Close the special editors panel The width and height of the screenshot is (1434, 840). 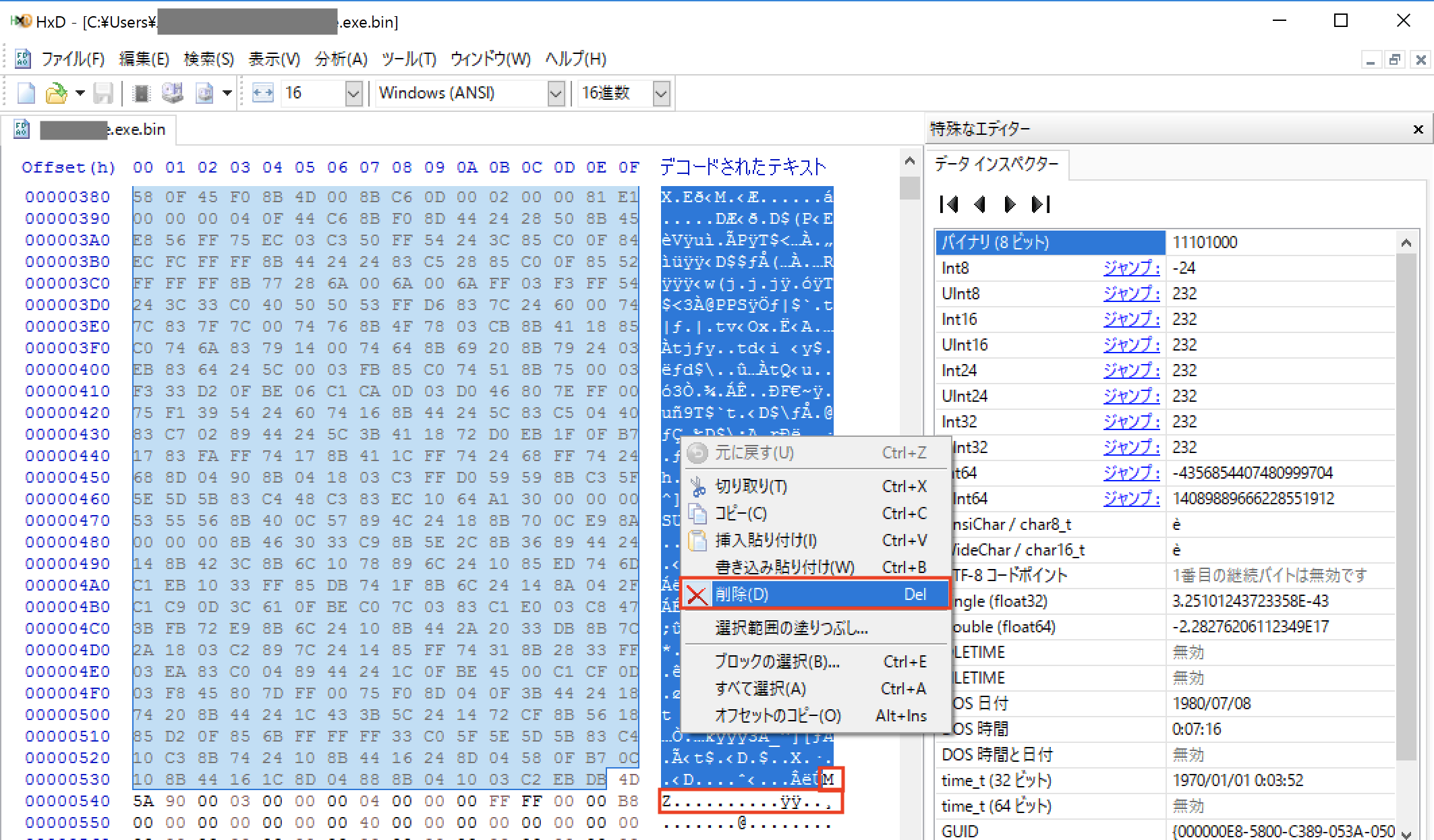coord(1418,129)
